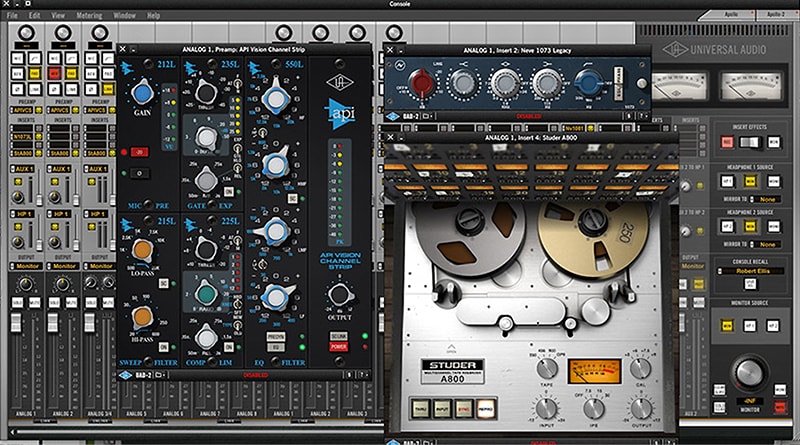
Task: Open ANALOG 1 AUX 1 send selector
Action: pyautogui.click(x=22, y=169)
